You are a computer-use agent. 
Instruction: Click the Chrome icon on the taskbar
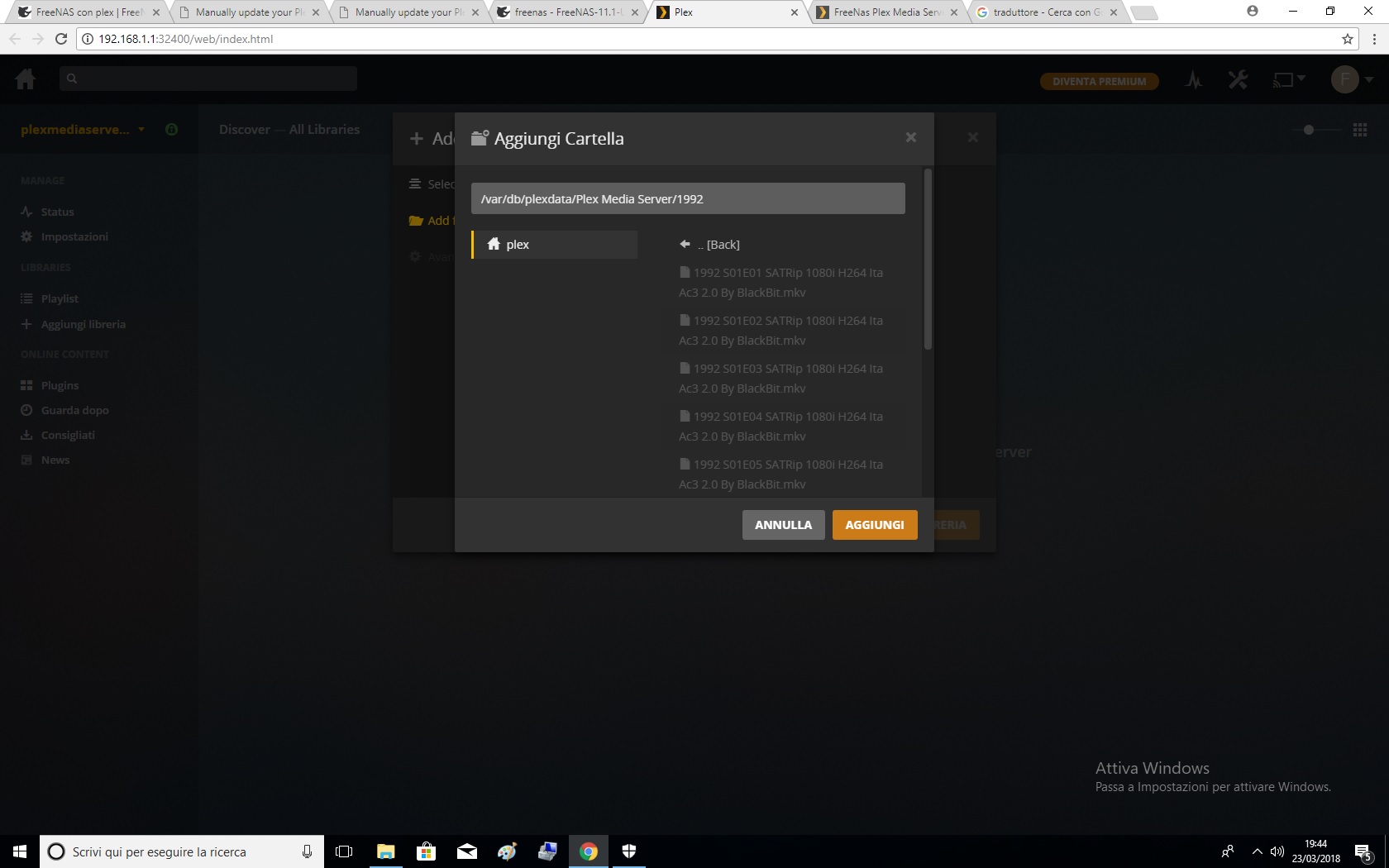pyautogui.click(x=589, y=851)
